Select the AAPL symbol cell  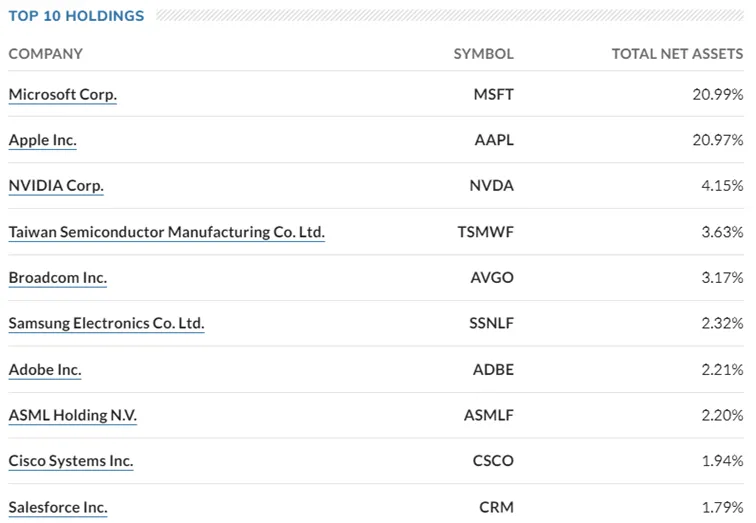point(494,140)
